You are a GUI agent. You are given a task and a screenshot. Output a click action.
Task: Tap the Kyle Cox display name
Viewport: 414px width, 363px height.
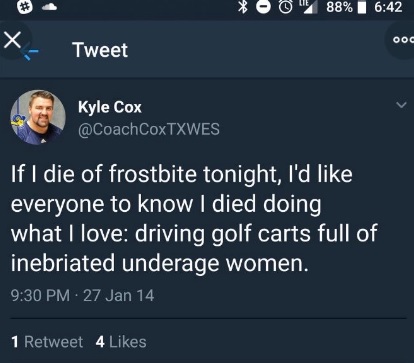pyautogui.click(x=110, y=107)
